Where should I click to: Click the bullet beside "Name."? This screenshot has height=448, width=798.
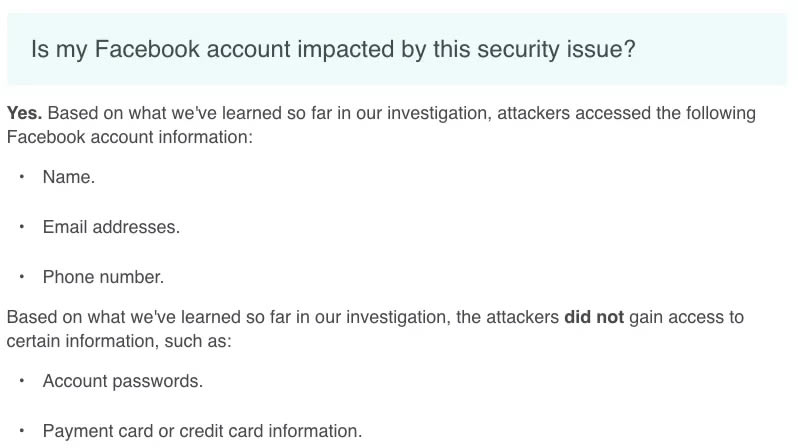click(x=22, y=177)
